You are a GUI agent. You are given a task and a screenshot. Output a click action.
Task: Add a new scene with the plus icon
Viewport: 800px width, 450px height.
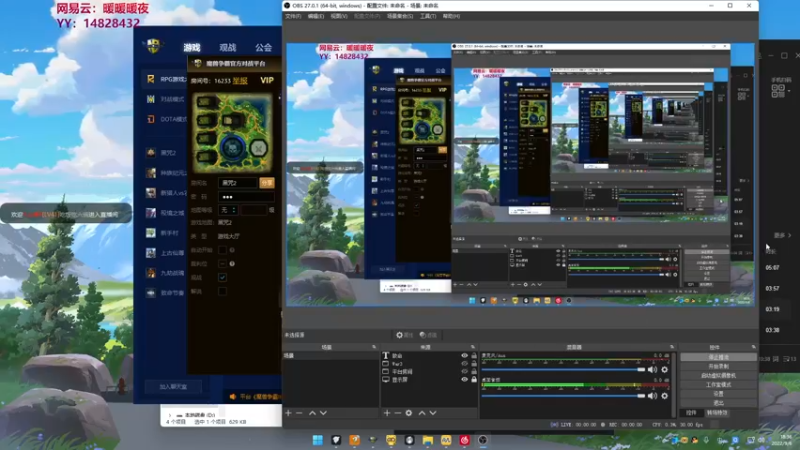289,413
